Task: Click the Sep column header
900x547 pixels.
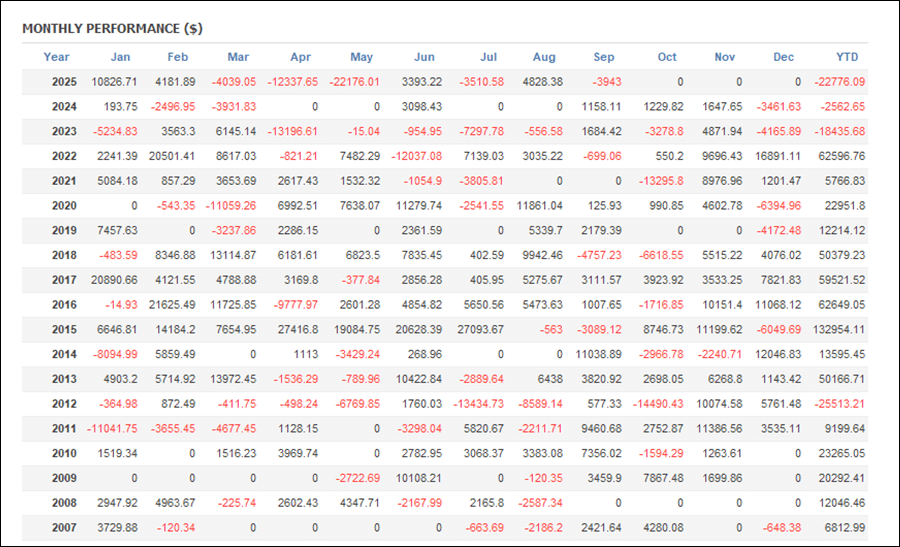Action: tap(604, 57)
